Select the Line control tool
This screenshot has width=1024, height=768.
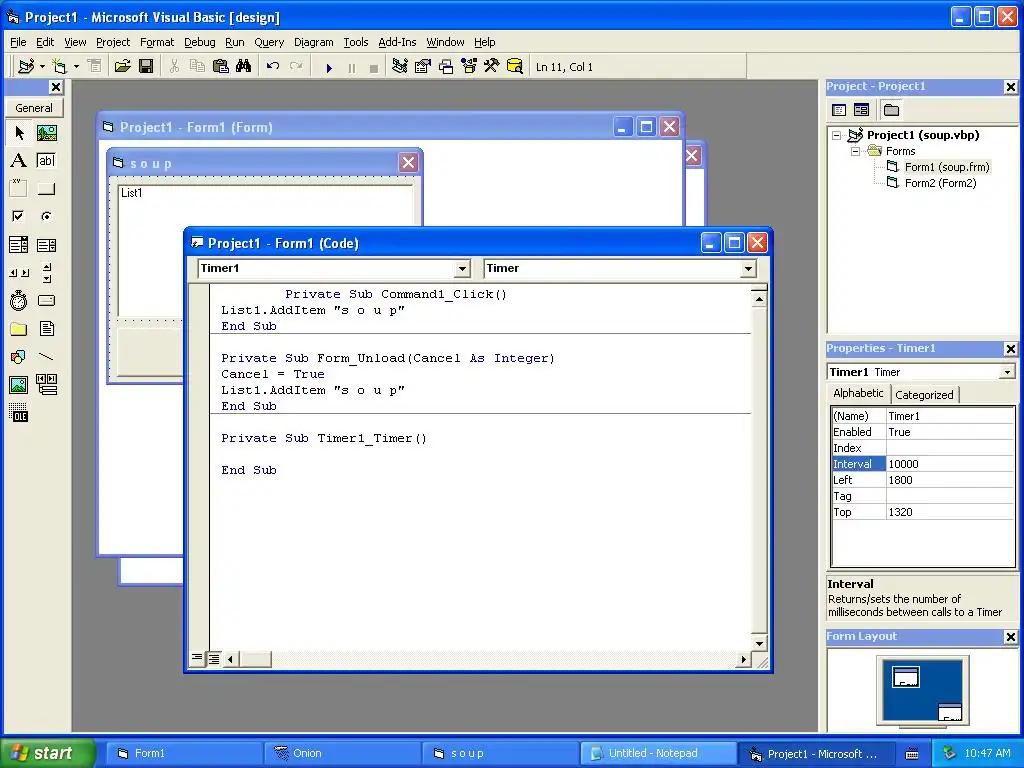[46, 357]
